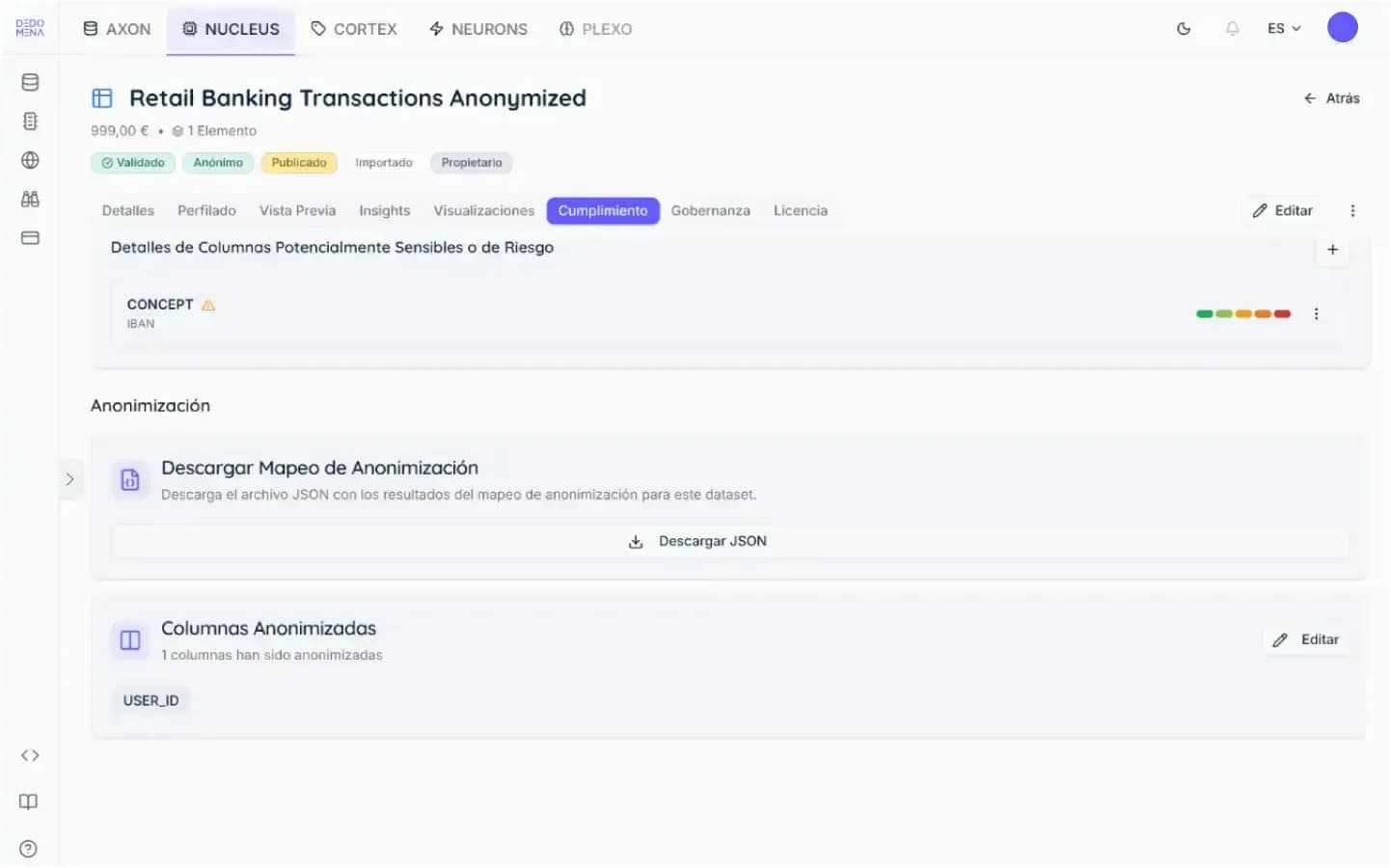Download the anonymization mapping JSON
This screenshot has width=1391, height=868.
(730, 542)
